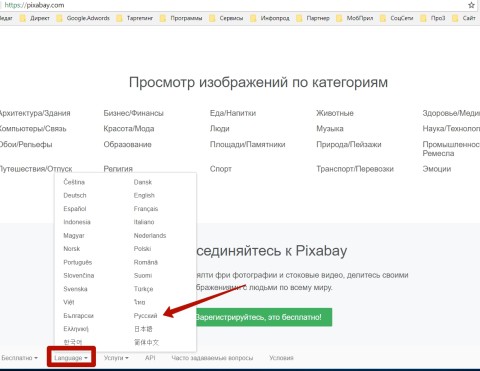Open Часто задаваемые вопросы footer link

pos(212,358)
